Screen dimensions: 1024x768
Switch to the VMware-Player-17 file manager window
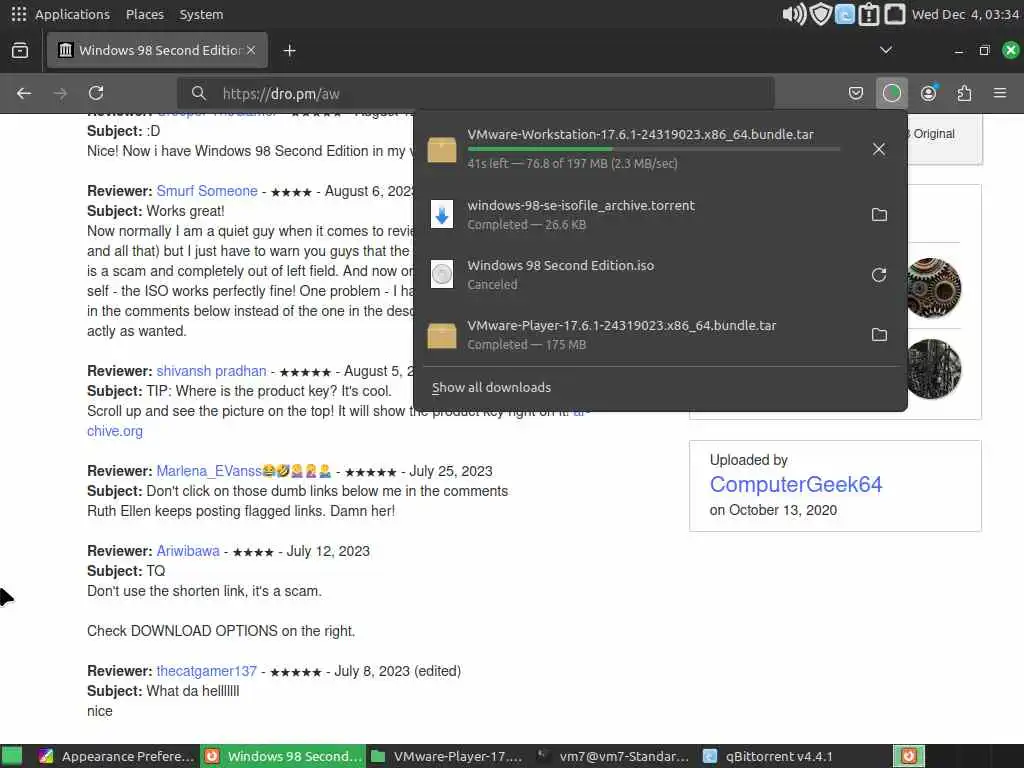point(447,756)
